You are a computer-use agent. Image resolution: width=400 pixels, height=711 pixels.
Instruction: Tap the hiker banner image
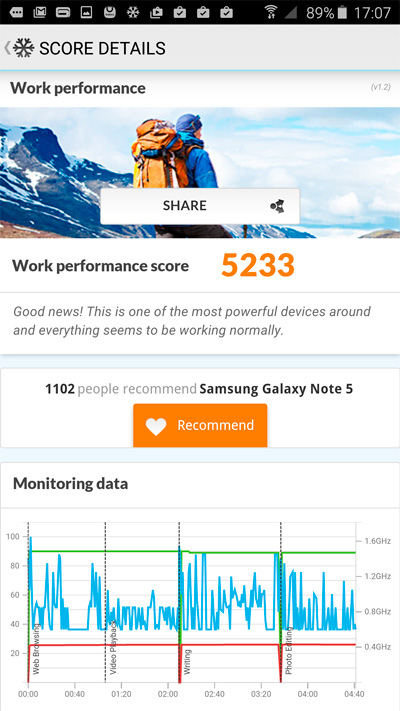tap(200, 172)
